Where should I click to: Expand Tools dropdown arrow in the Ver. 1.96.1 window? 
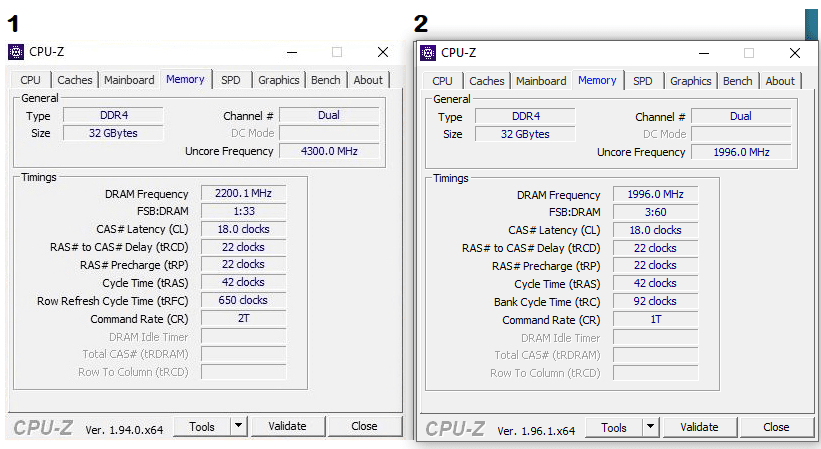650,428
